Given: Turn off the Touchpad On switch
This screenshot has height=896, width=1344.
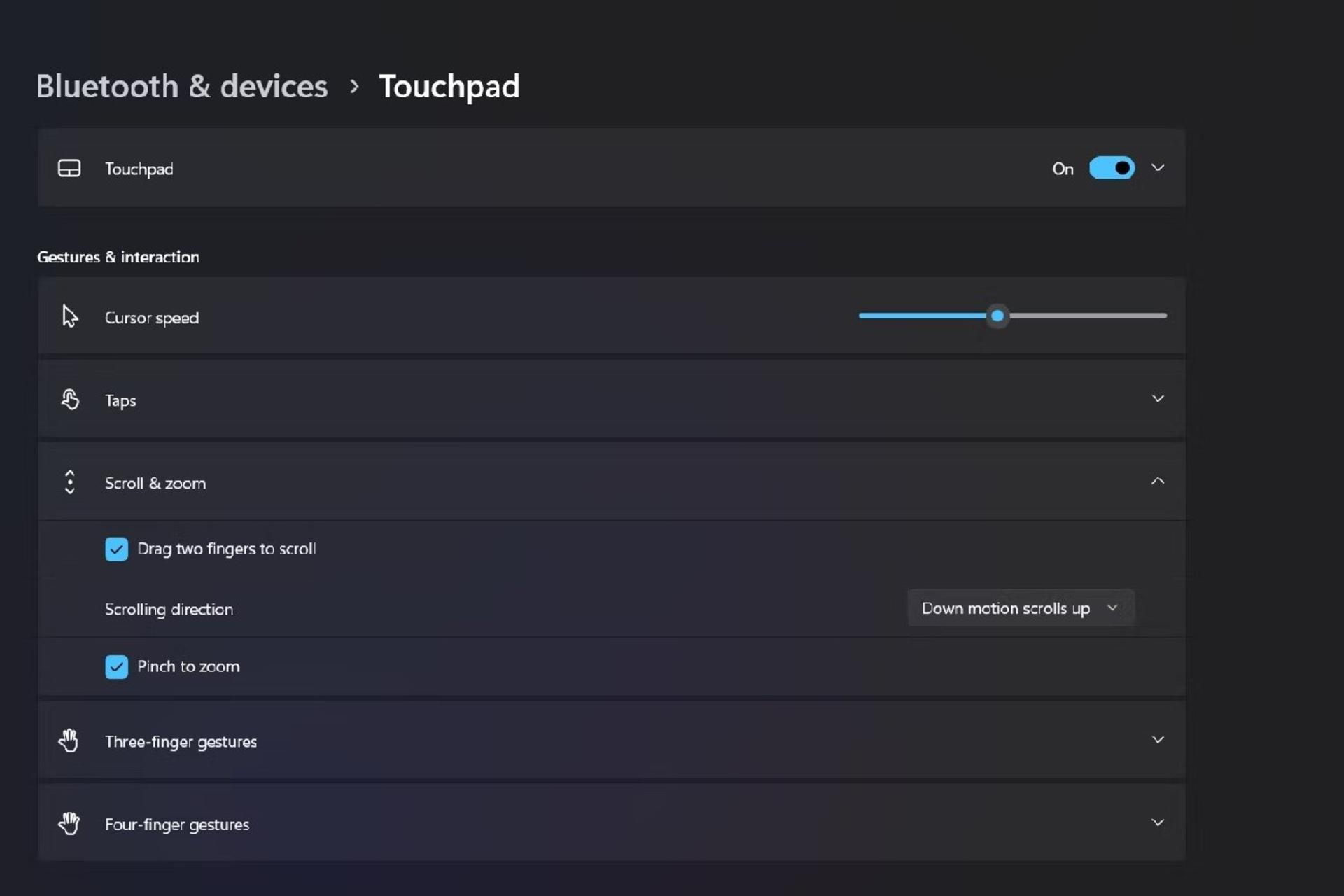Looking at the screenshot, I should pos(1112,168).
